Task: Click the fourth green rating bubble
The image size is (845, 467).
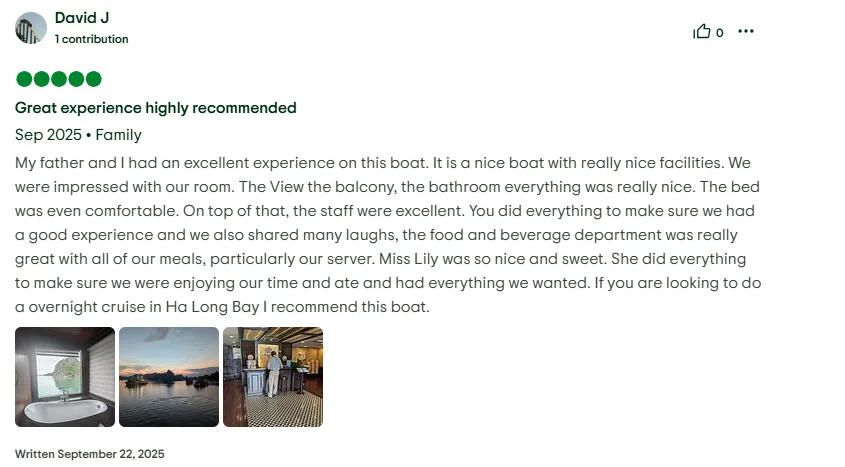Action: click(76, 79)
